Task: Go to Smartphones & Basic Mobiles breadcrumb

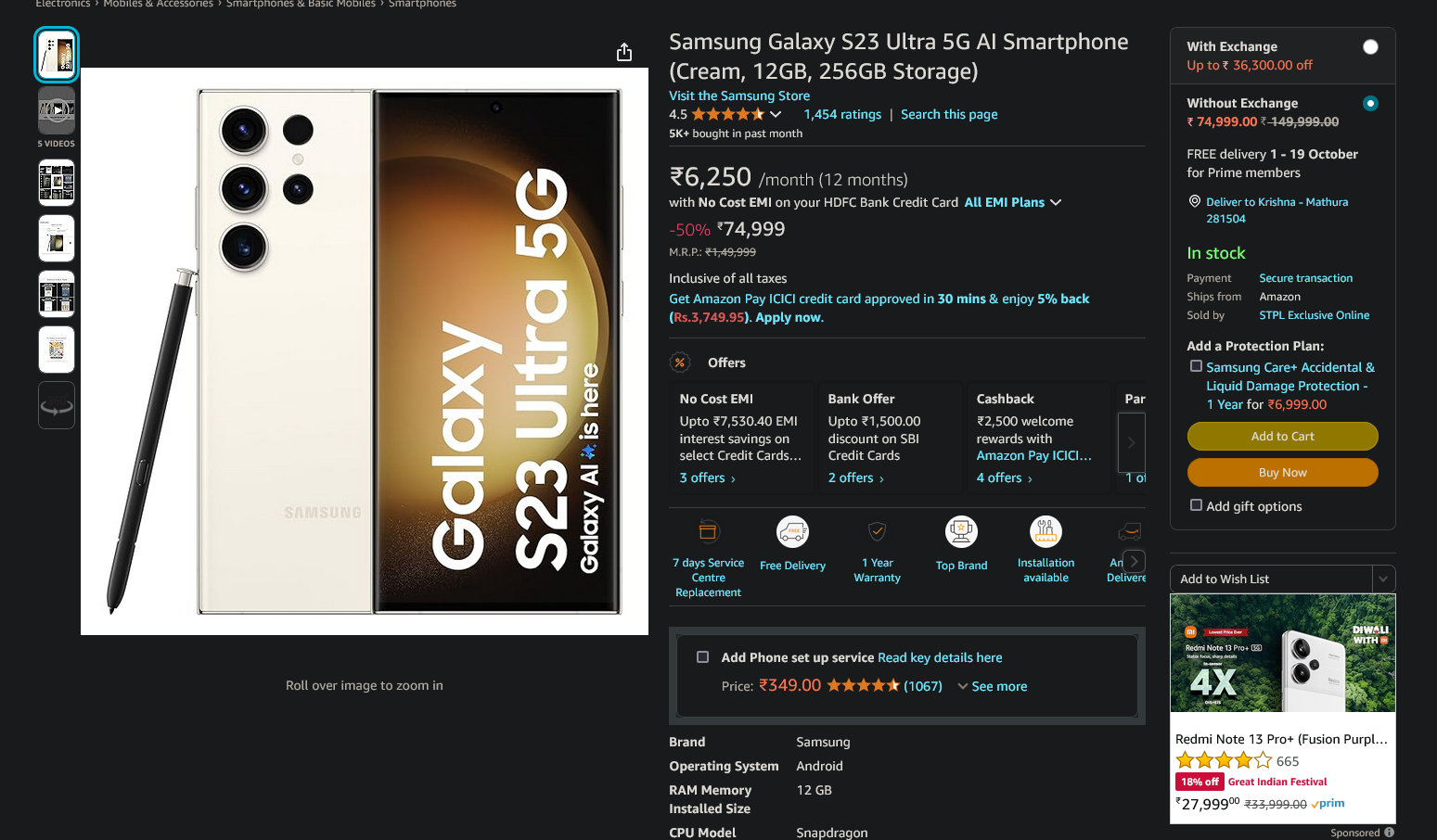Action: (x=301, y=4)
